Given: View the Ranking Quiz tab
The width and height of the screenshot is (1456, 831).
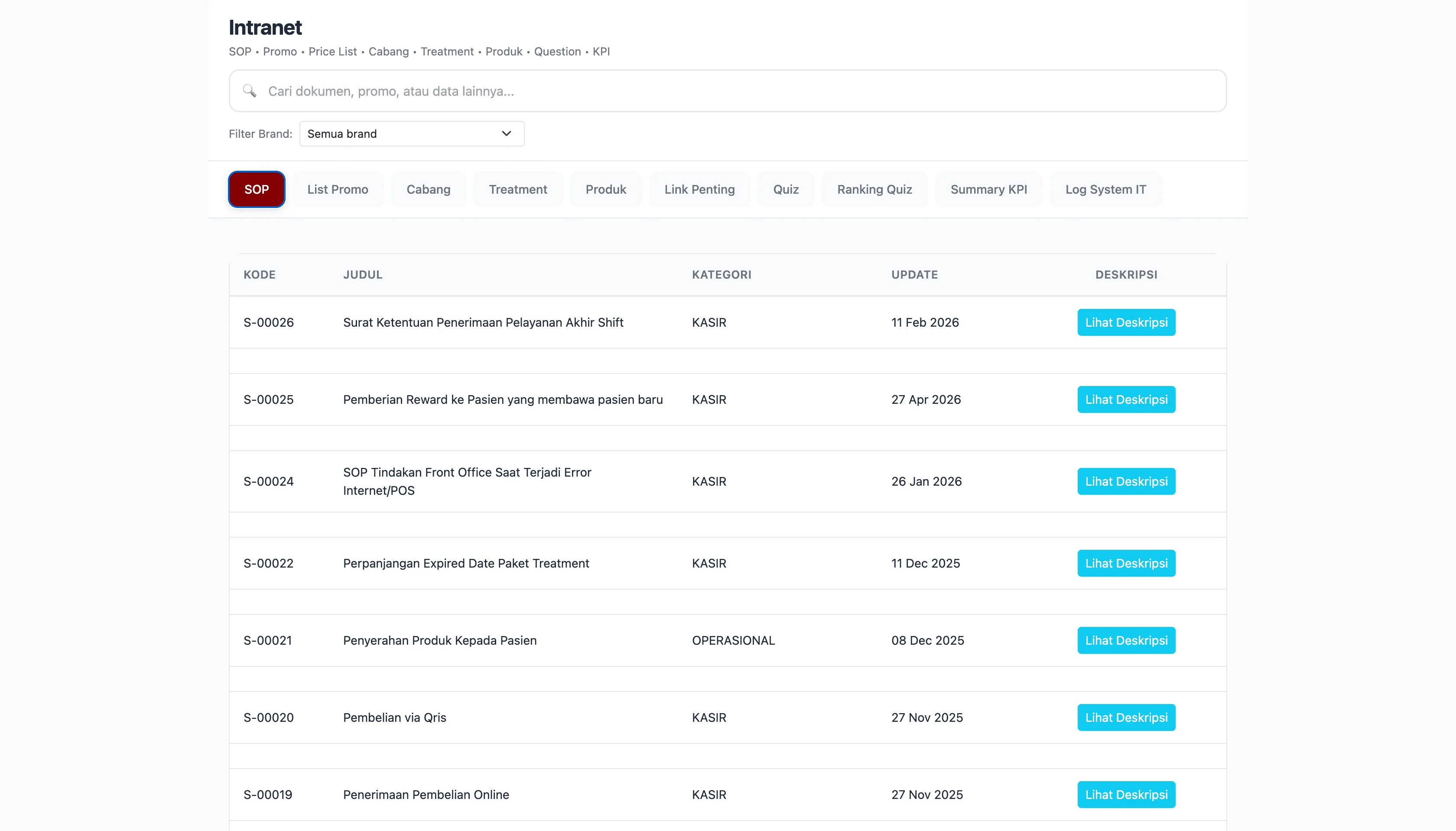Looking at the screenshot, I should click(874, 189).
